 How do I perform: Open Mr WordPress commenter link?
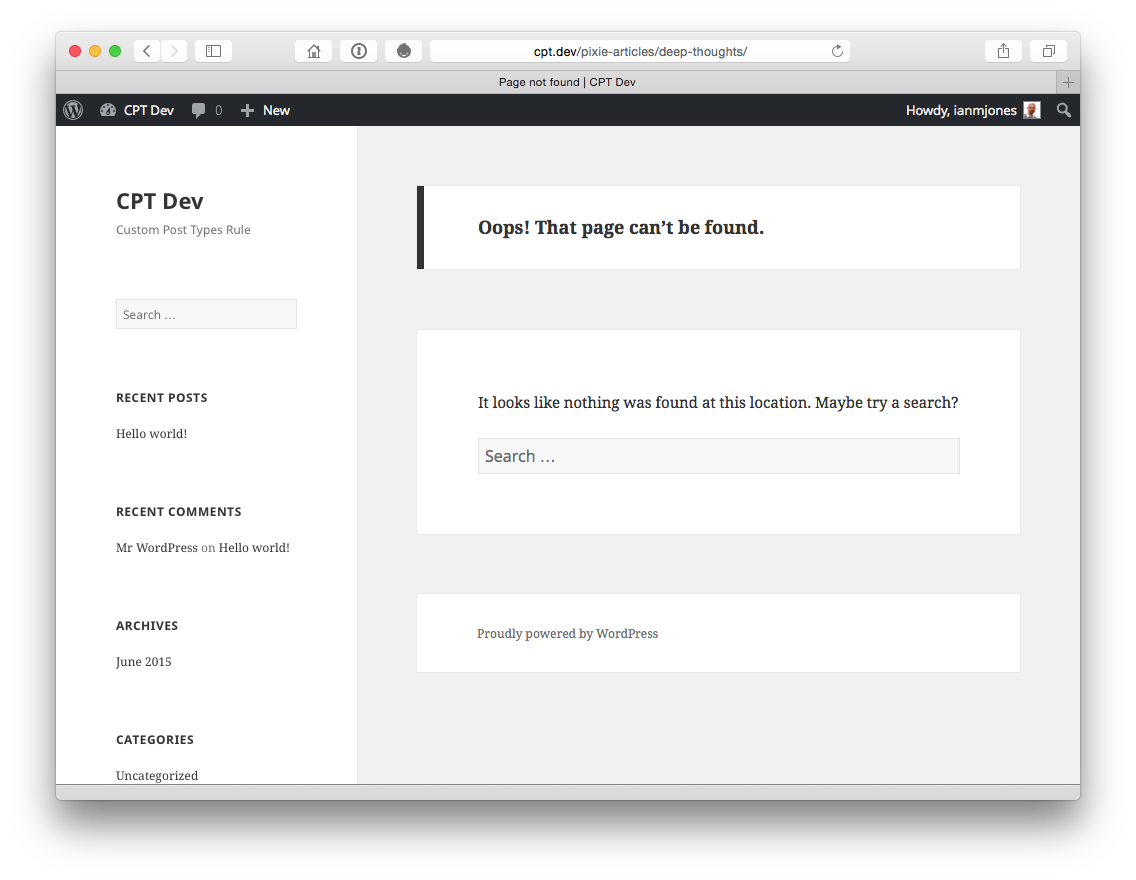click(156, 548)
